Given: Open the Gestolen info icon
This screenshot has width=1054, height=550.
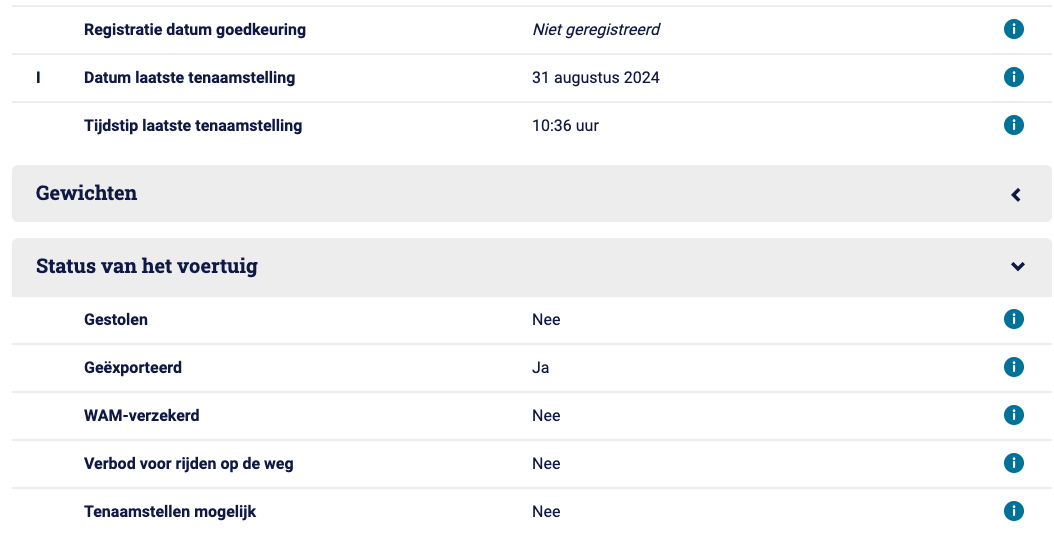Looking at the screenshot, I should [x=1014, y=319].
